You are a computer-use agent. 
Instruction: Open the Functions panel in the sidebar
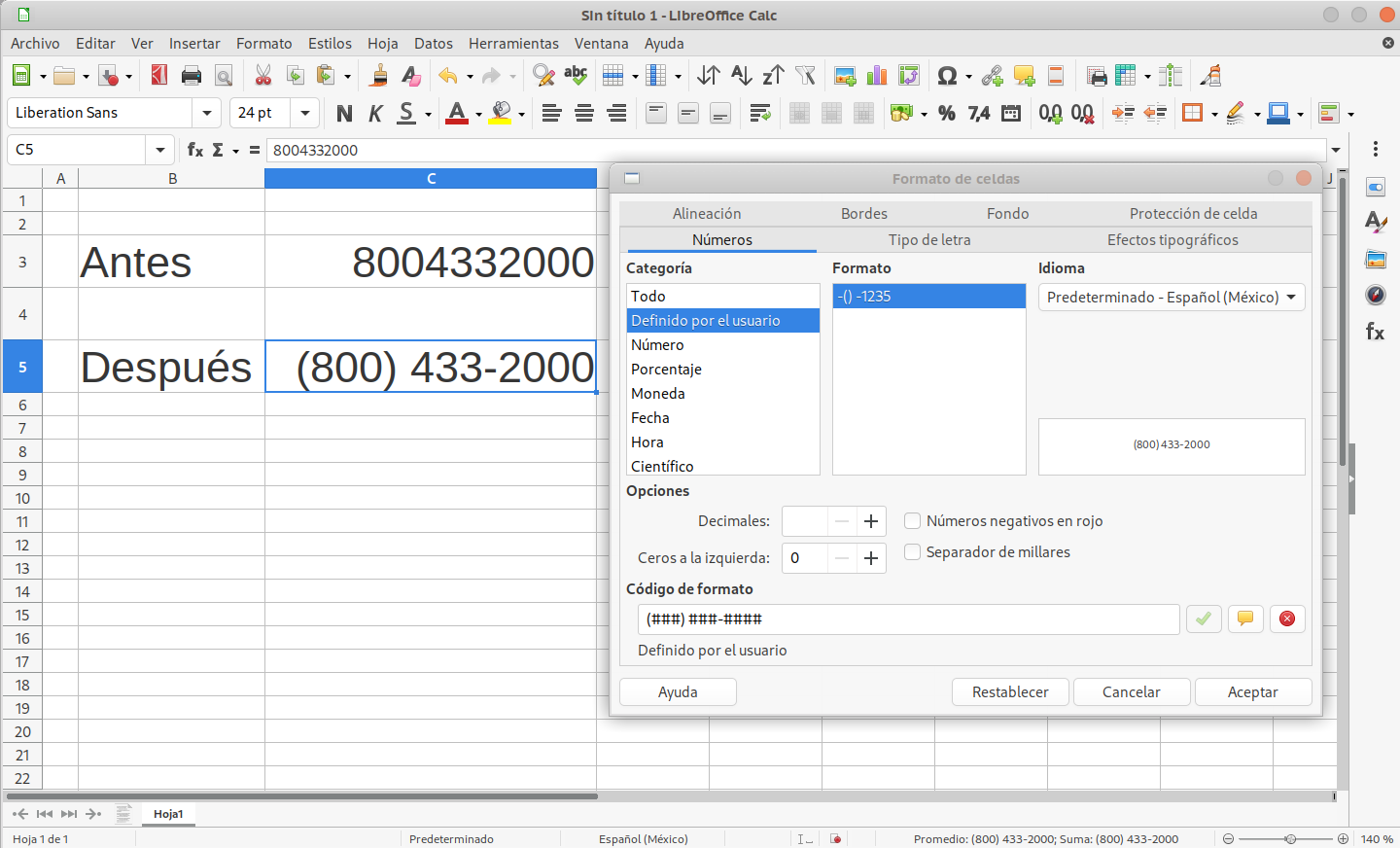tap(1375, 332)
